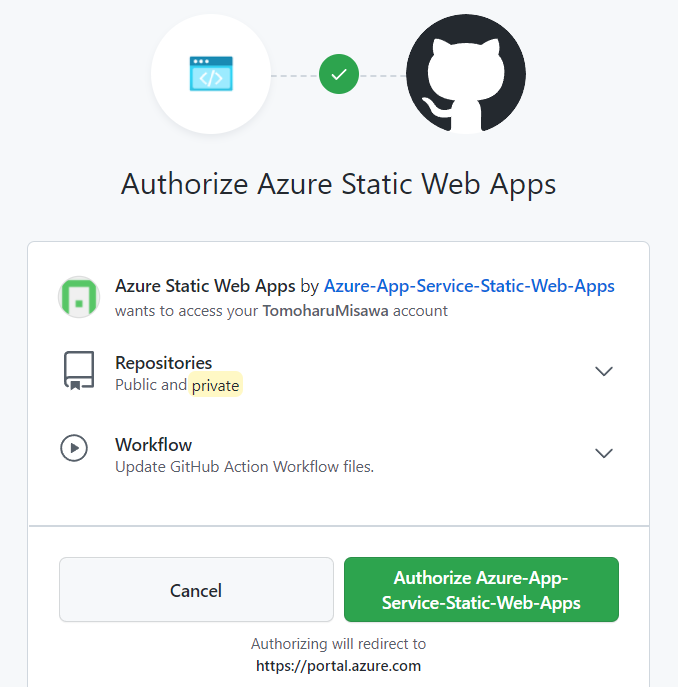
Task: Click the highlighted "private" text
Action: click(x=215, y=385)
